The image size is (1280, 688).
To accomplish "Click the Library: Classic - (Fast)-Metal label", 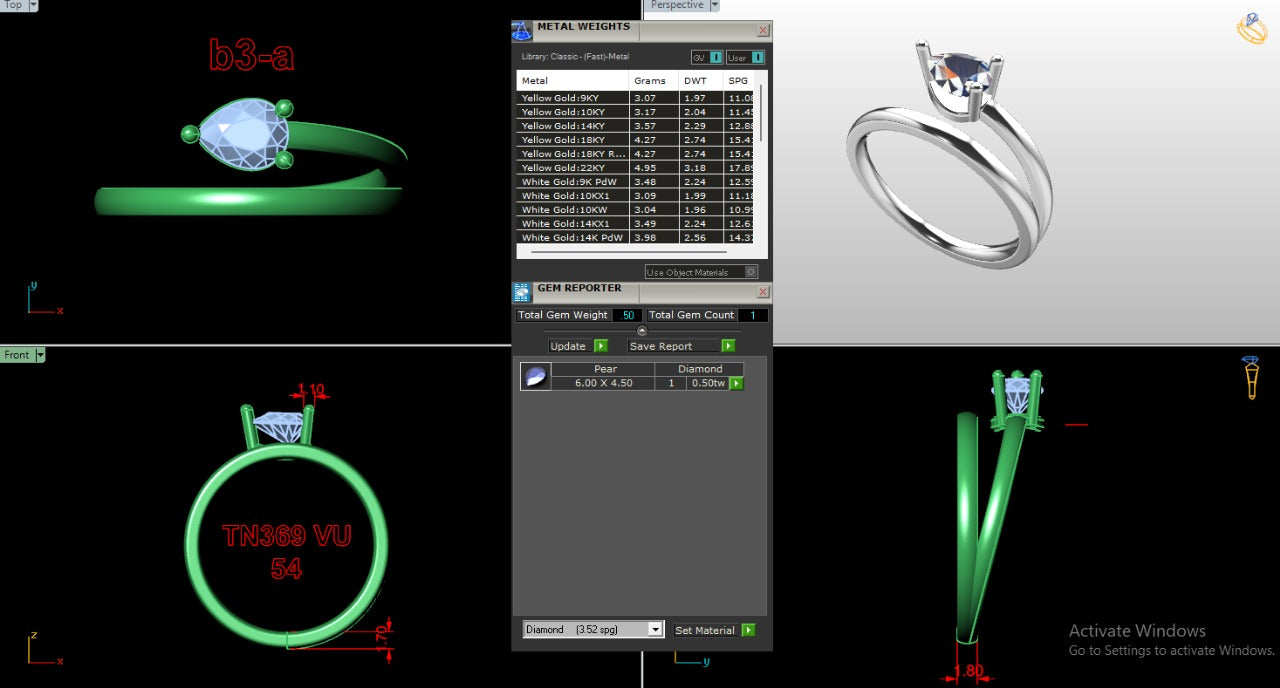I will [x=575, y=57].
